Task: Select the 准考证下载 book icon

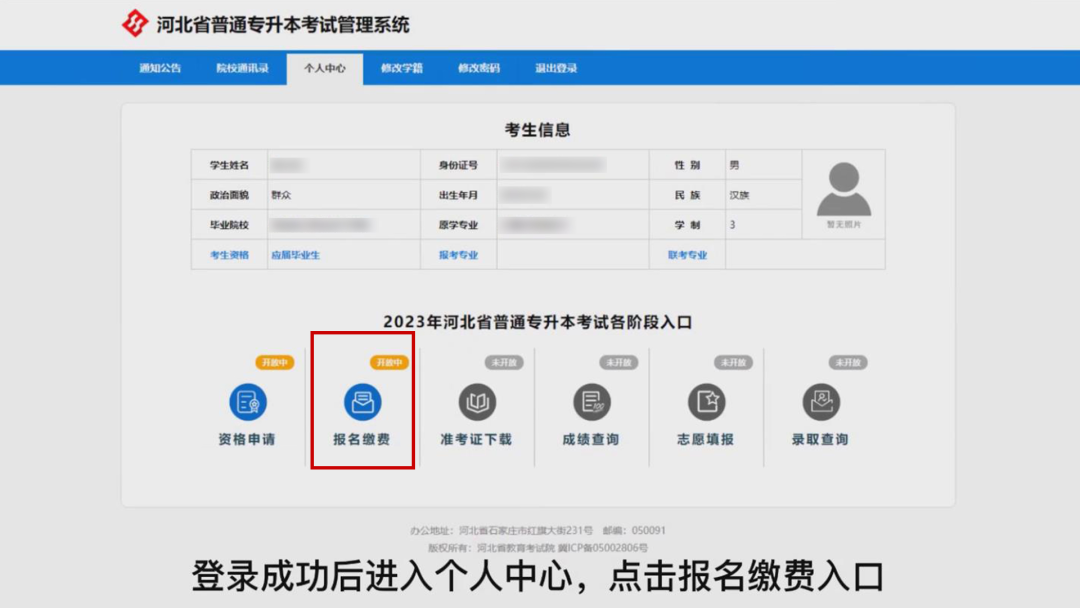Action: point(477,403)
